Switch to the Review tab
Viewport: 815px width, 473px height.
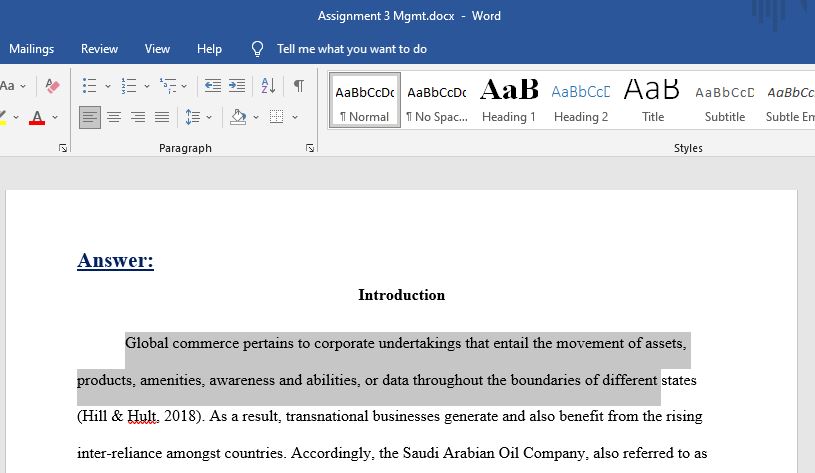coord(99,49)
